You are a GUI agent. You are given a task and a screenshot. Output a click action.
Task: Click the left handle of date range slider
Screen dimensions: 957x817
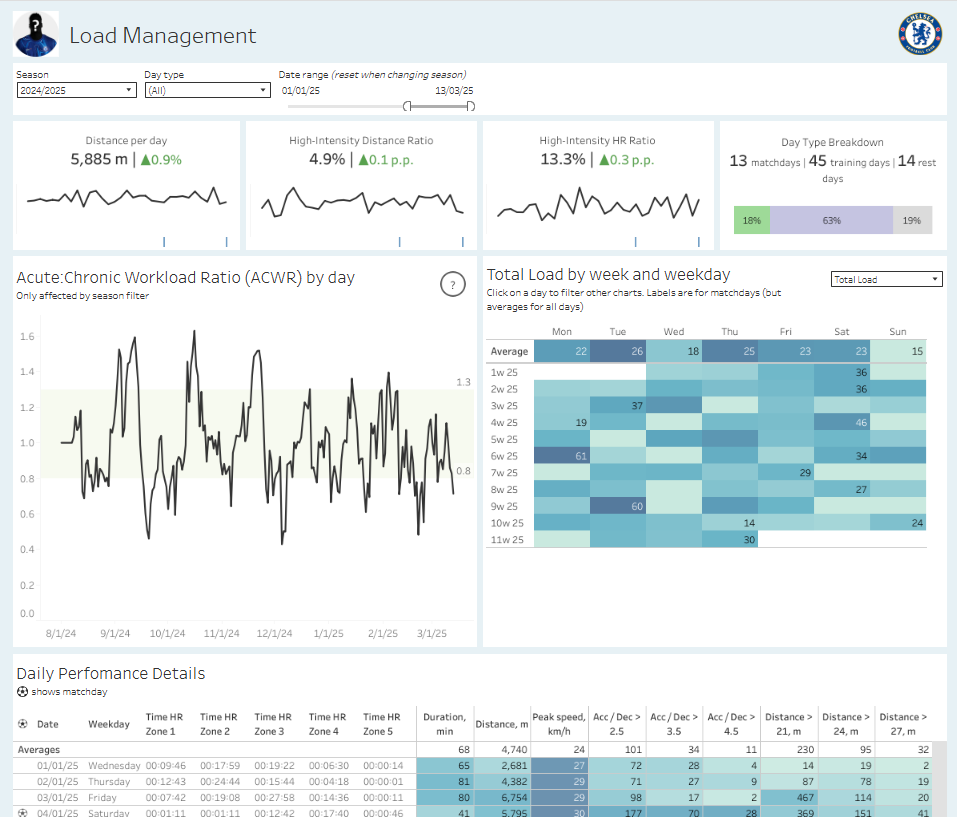tap(408, 106)
